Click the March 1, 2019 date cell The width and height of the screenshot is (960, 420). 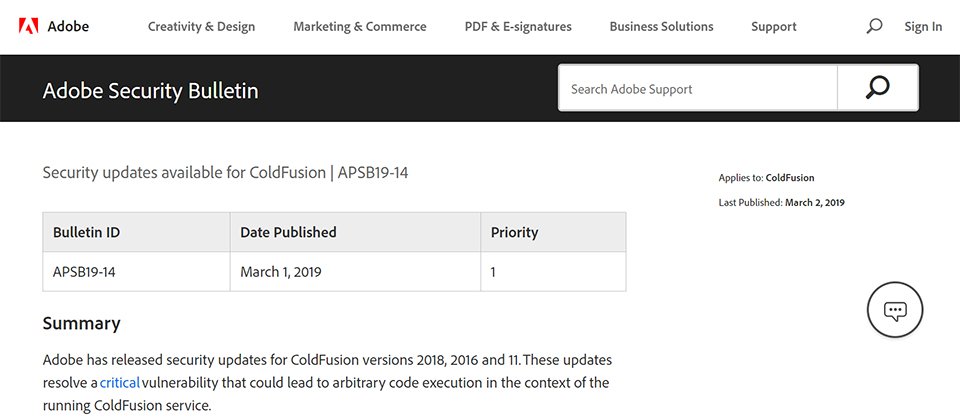coord(281,271)
